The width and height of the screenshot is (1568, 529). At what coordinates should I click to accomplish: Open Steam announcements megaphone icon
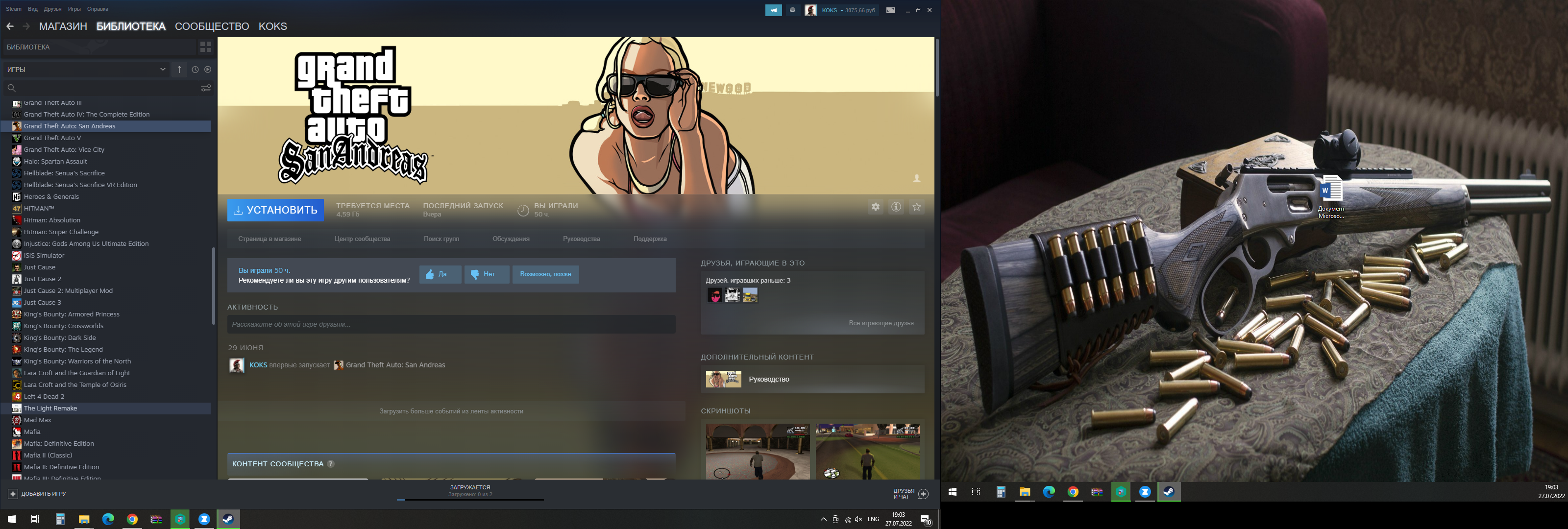(x=773, y=10)
